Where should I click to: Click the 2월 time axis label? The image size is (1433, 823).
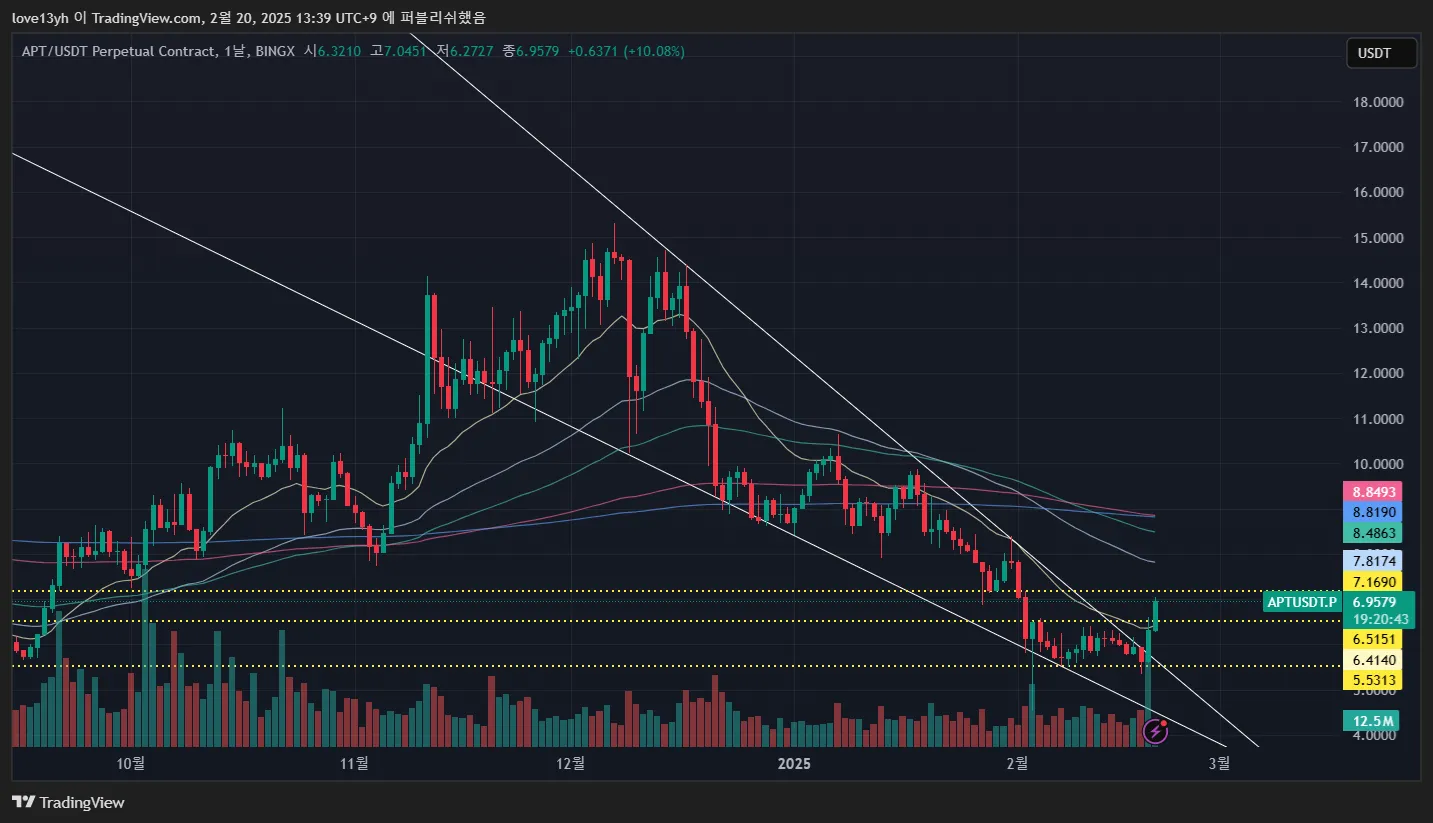pos(1017,764)
